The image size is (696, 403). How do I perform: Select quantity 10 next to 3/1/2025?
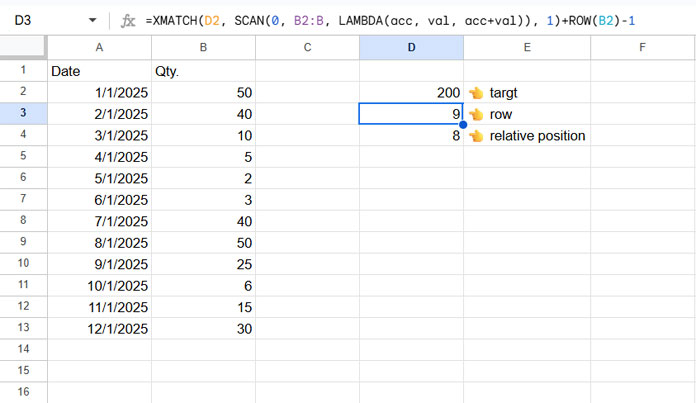[x=203, y=135]
